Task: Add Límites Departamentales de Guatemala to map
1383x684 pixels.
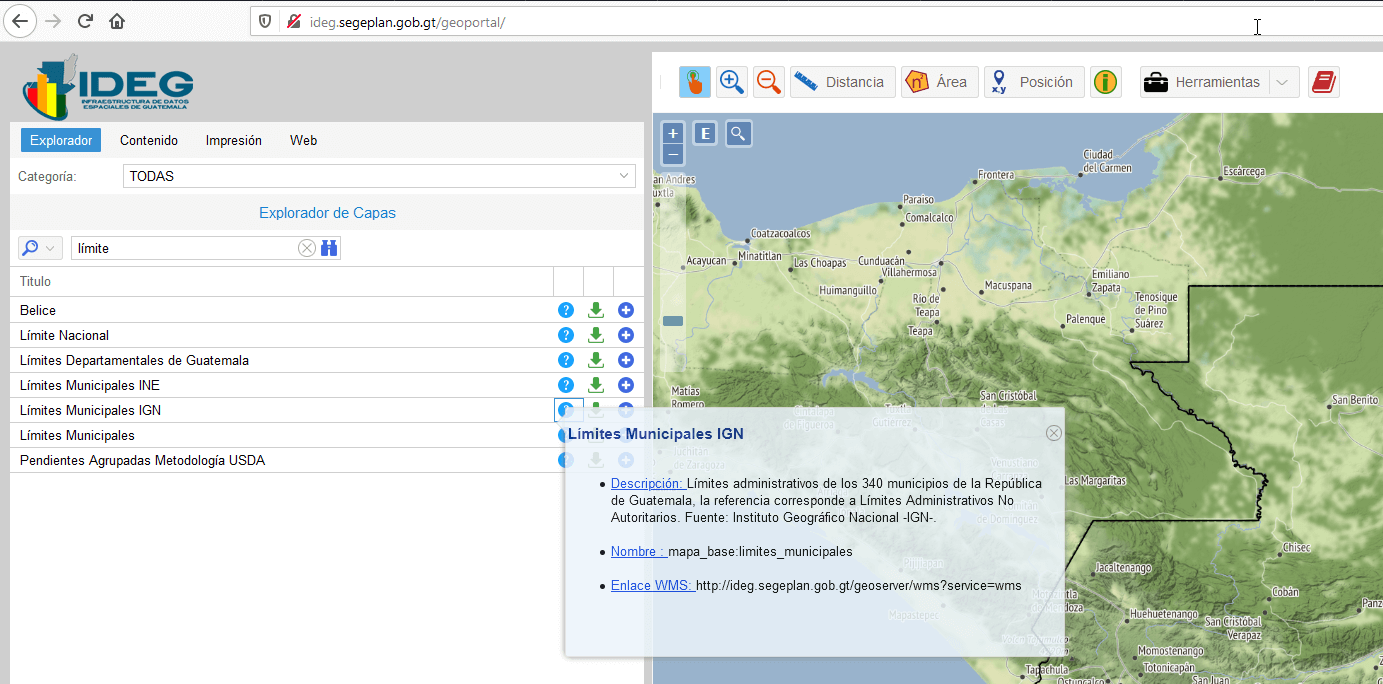Action: pos(626,360)
